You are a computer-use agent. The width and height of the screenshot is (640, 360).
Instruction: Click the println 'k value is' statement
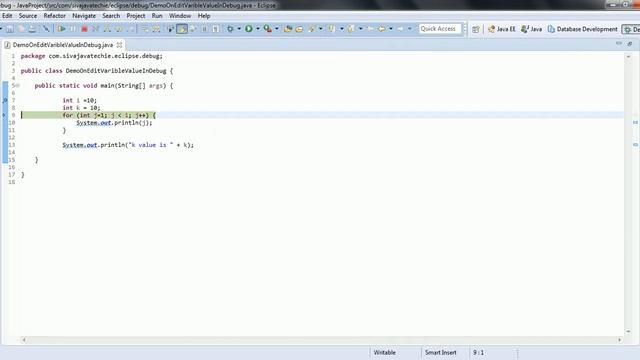coord(128,145)
